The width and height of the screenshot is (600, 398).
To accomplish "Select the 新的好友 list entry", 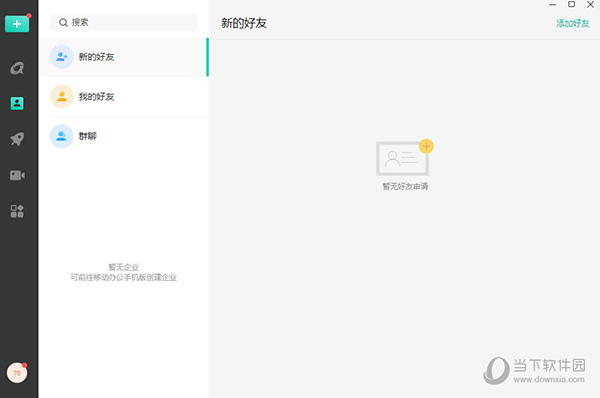I will 124,57.
